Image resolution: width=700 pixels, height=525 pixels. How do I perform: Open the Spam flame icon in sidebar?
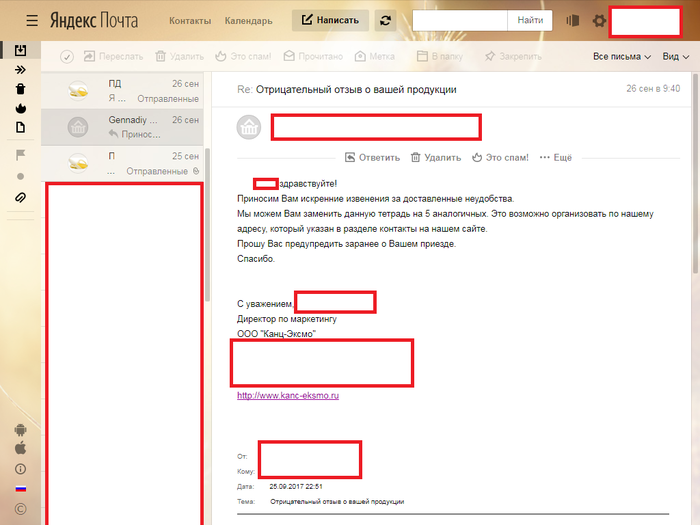[x=21, y=108]
